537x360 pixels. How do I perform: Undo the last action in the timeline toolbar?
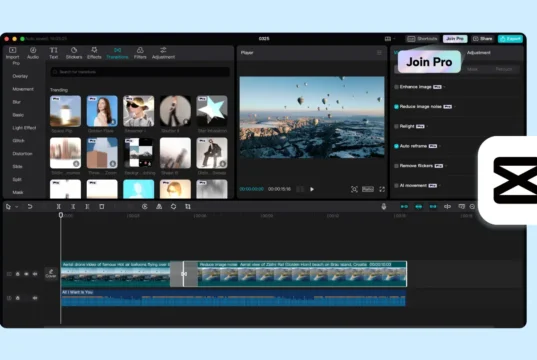(x=30, y=207)
